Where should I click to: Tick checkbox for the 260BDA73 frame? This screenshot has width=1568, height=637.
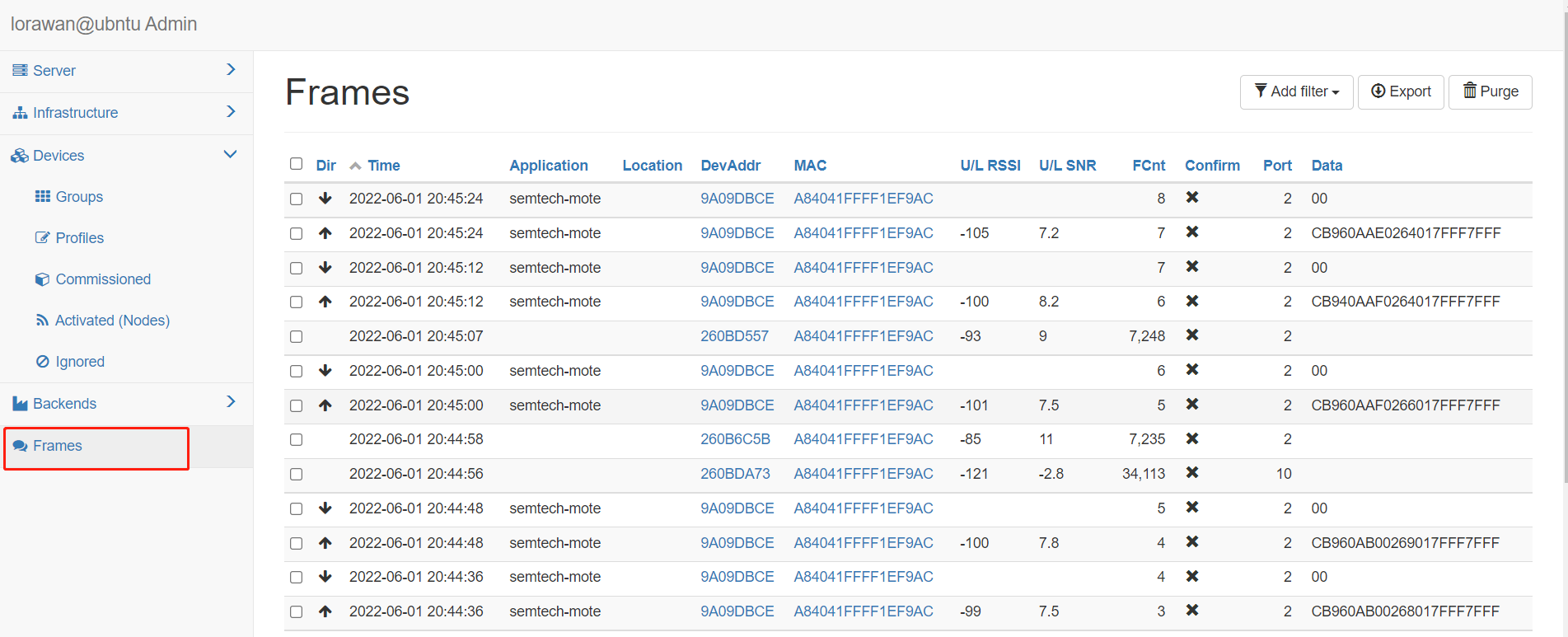pos(297,474)
